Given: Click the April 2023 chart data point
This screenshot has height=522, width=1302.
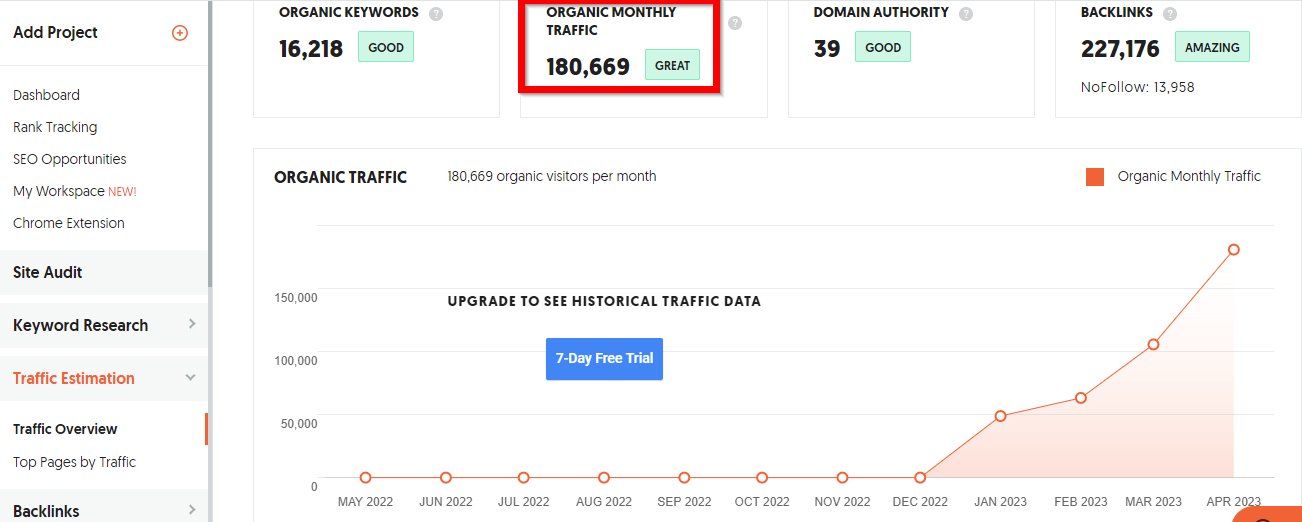Looking at the screenshot, I should [1234, 249].
